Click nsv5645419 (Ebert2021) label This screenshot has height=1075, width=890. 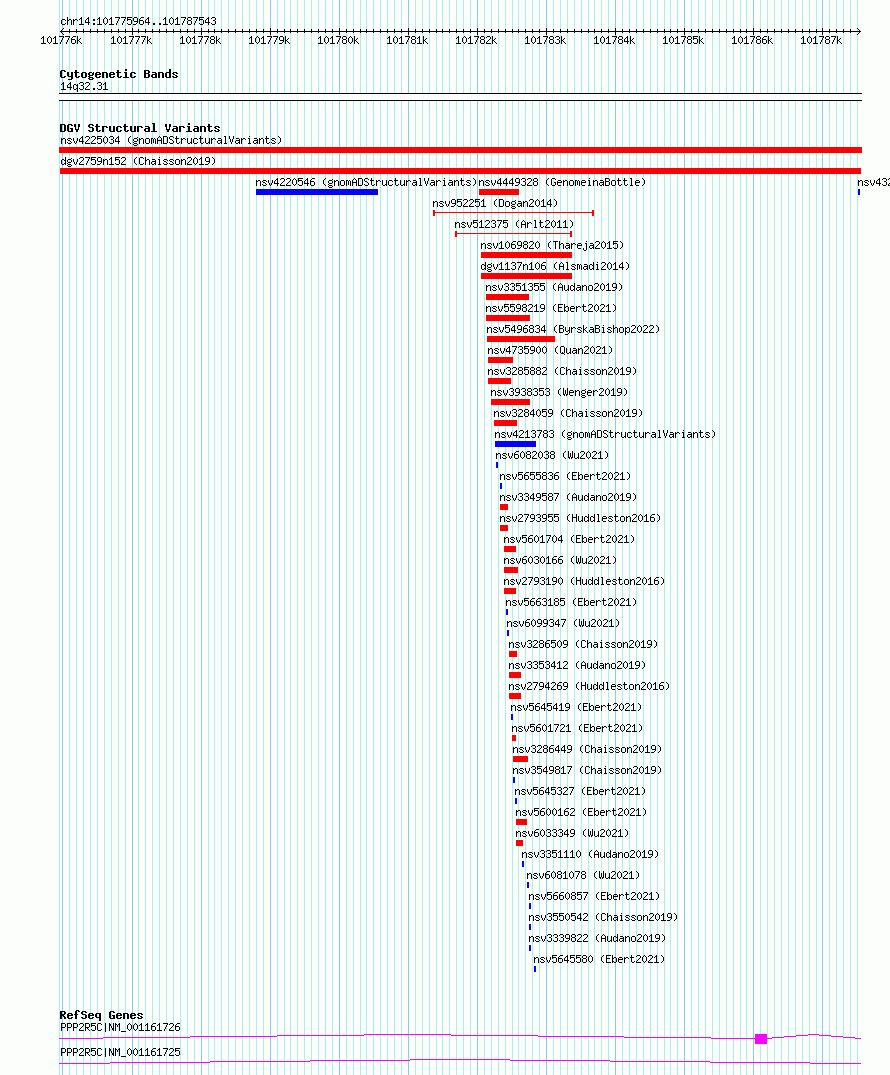(x=576, y=708)
